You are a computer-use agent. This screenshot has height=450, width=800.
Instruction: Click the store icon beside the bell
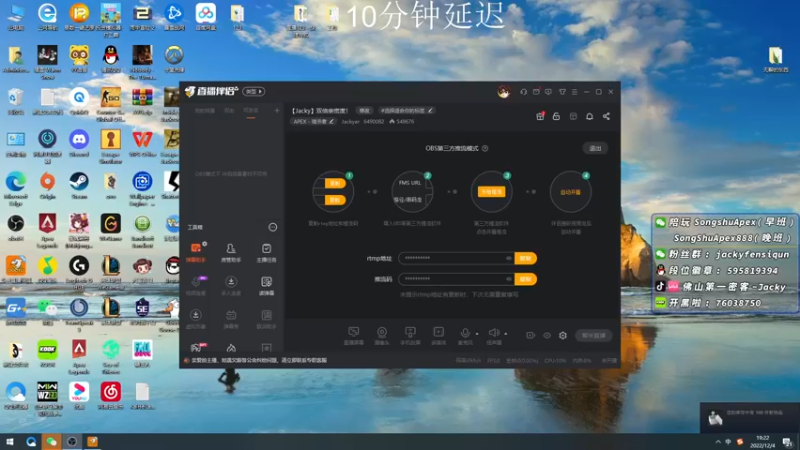[573, 116]
